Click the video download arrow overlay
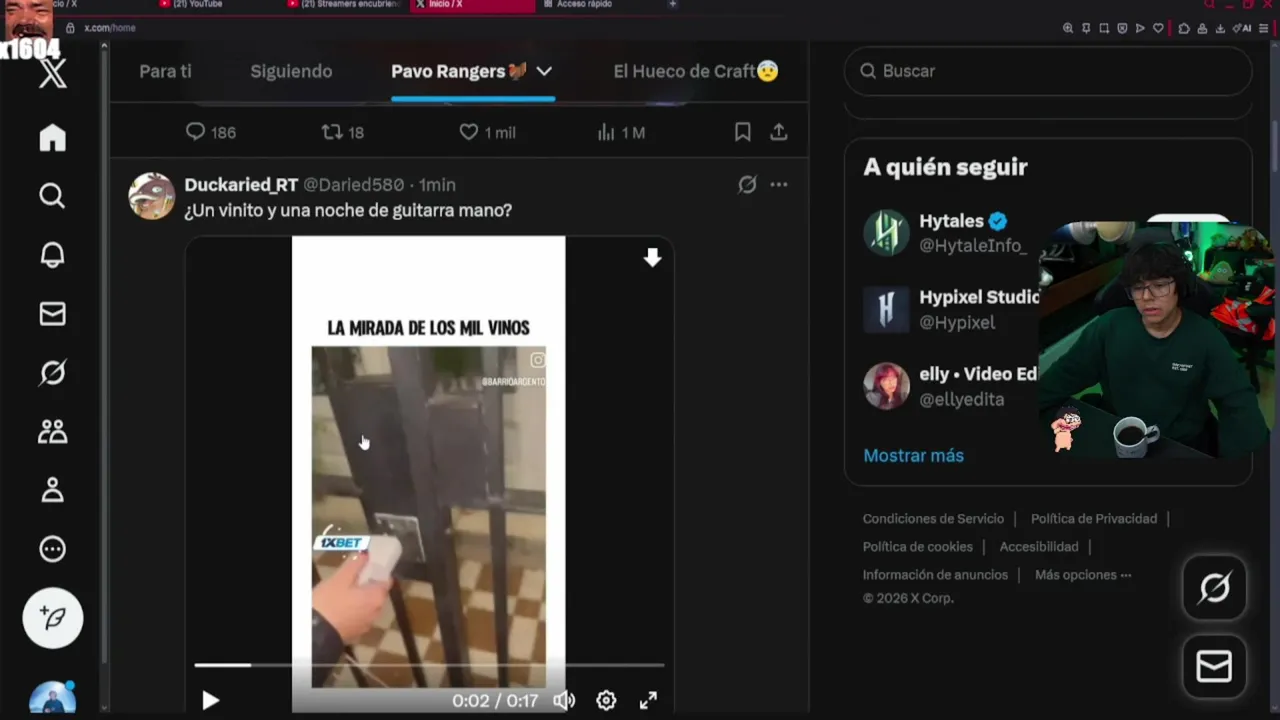 652,258
